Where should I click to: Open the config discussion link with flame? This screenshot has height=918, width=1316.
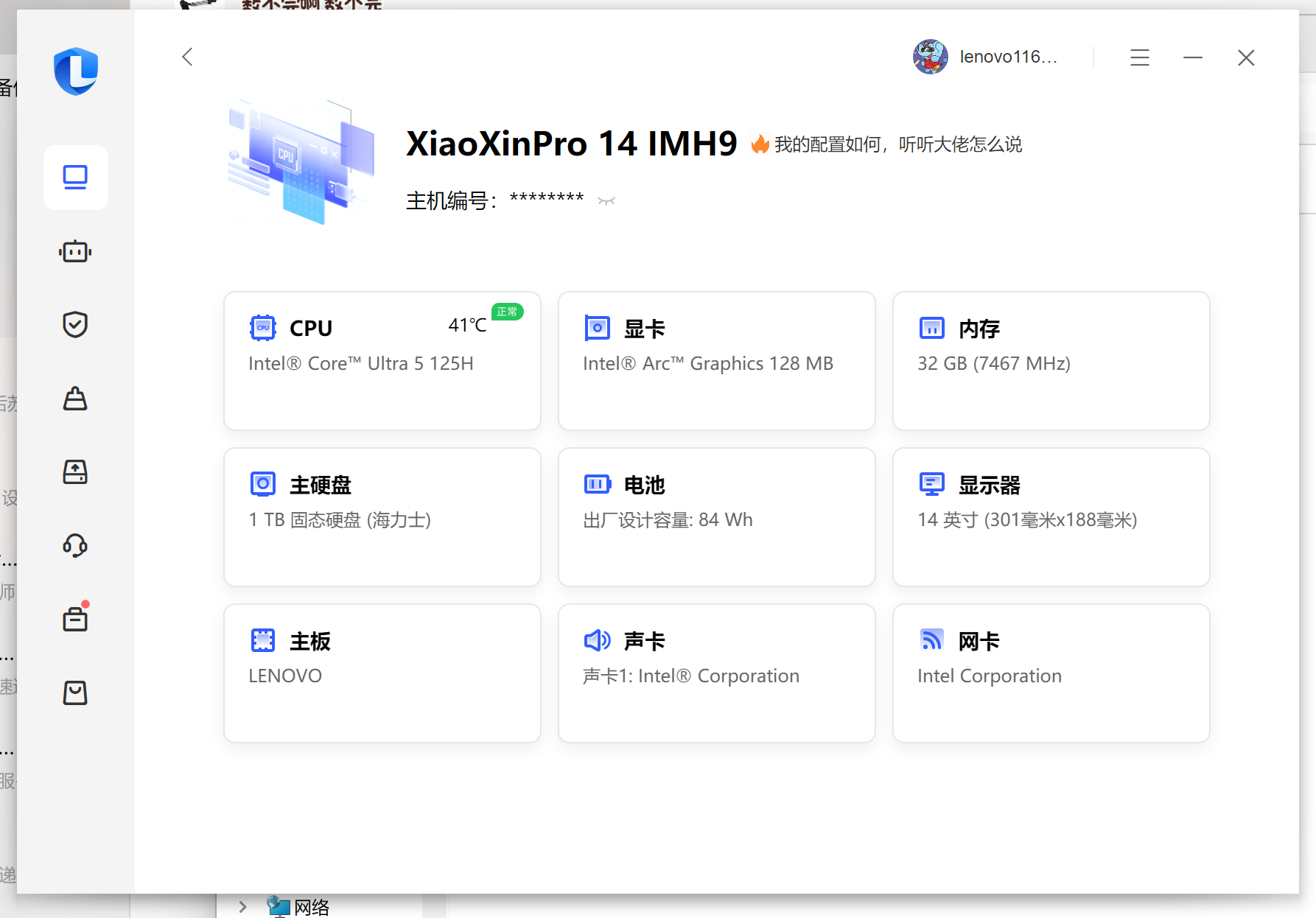coord(886,144)
